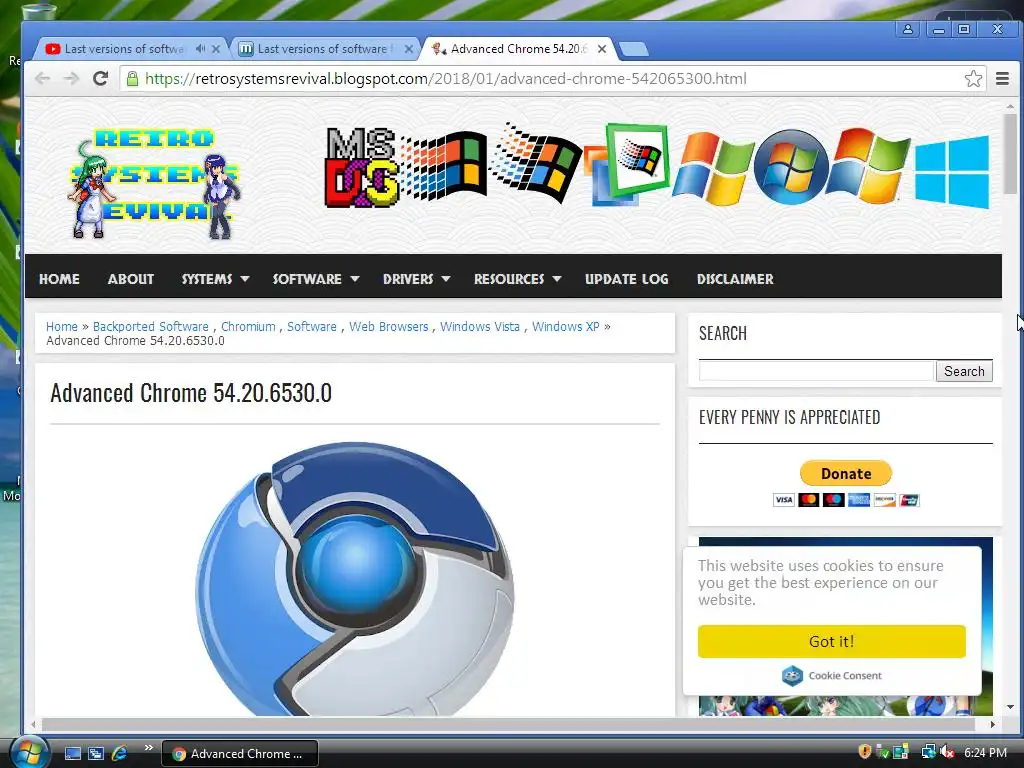
Task: Click the vertical scrollbar down arrow
Action: click(x=1011, y=707)
